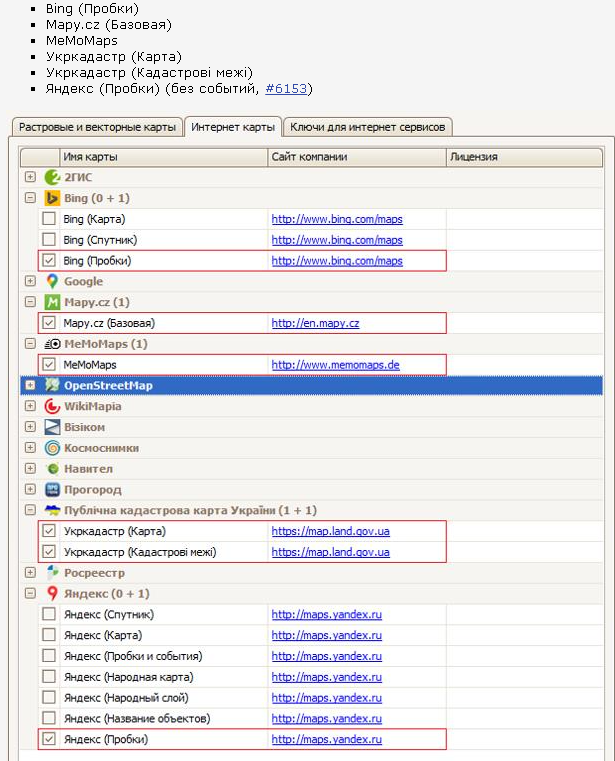
Task: Click the Лицензия column header
Action: (x=524, y=157)
